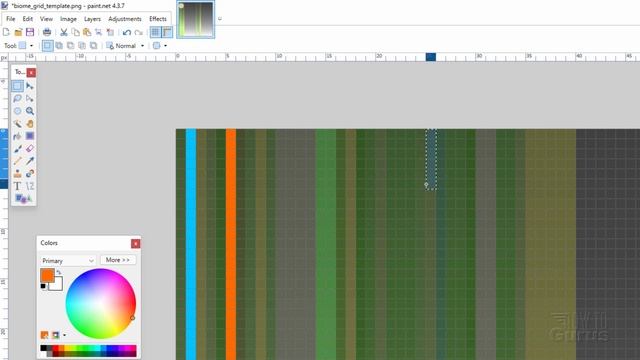The image size is (640, 360).
Task: Open the Adjustments menu
Action: [124, 19]
